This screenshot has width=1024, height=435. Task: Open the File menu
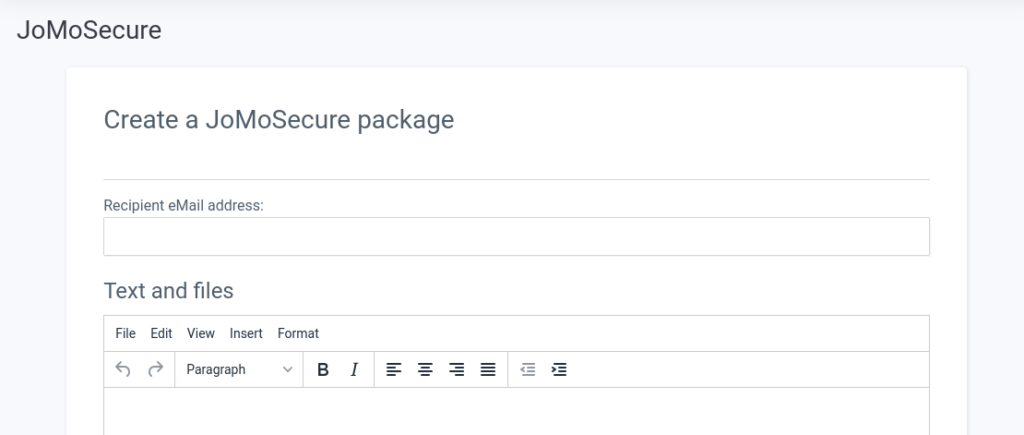tap(126, 333)
